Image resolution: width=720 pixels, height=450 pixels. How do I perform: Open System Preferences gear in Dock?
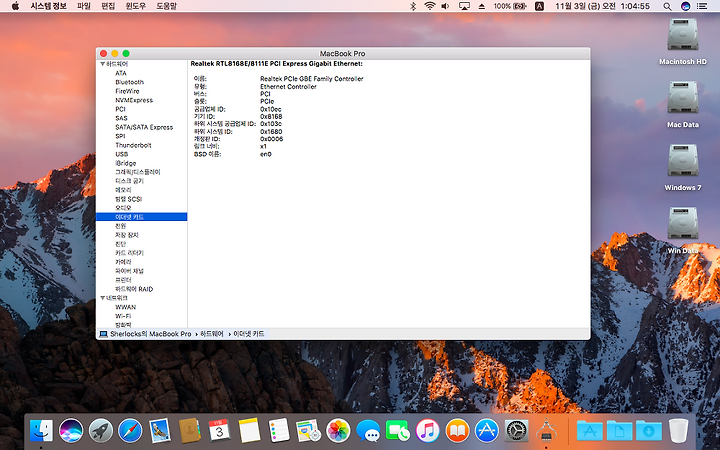pos(517,431)
